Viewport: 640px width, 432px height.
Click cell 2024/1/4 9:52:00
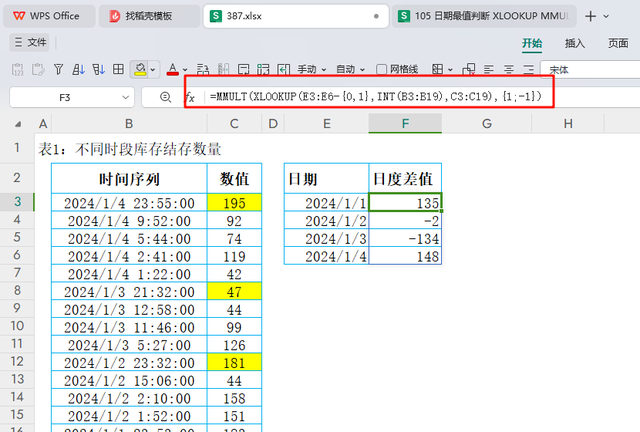pos(129,220)
